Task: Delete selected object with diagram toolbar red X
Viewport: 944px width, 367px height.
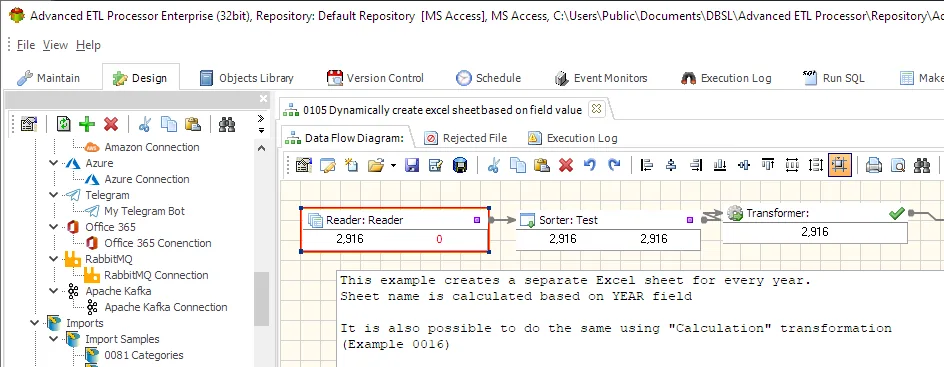Action: (566, 165)
